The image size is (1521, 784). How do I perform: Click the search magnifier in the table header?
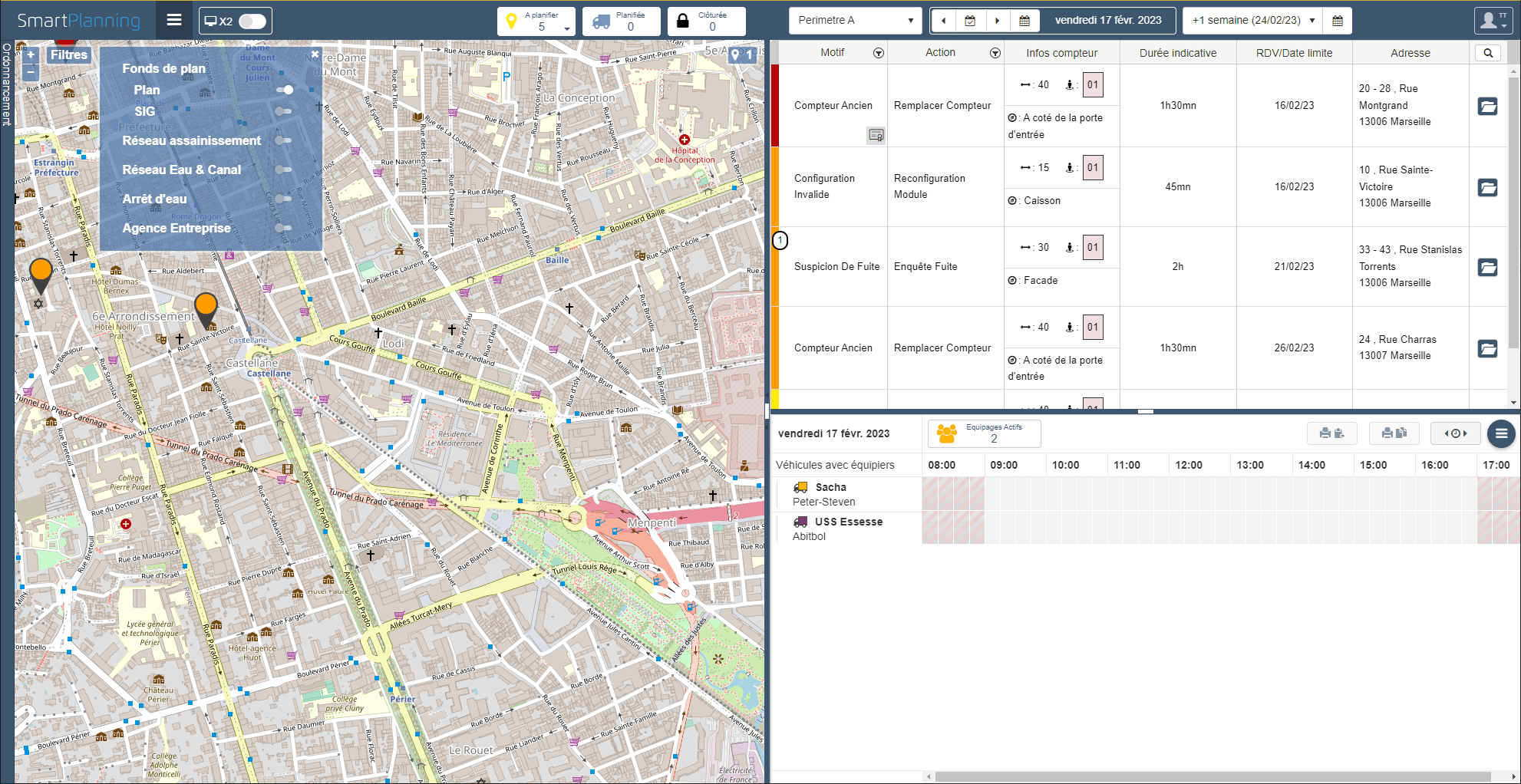click(1489, 53)
